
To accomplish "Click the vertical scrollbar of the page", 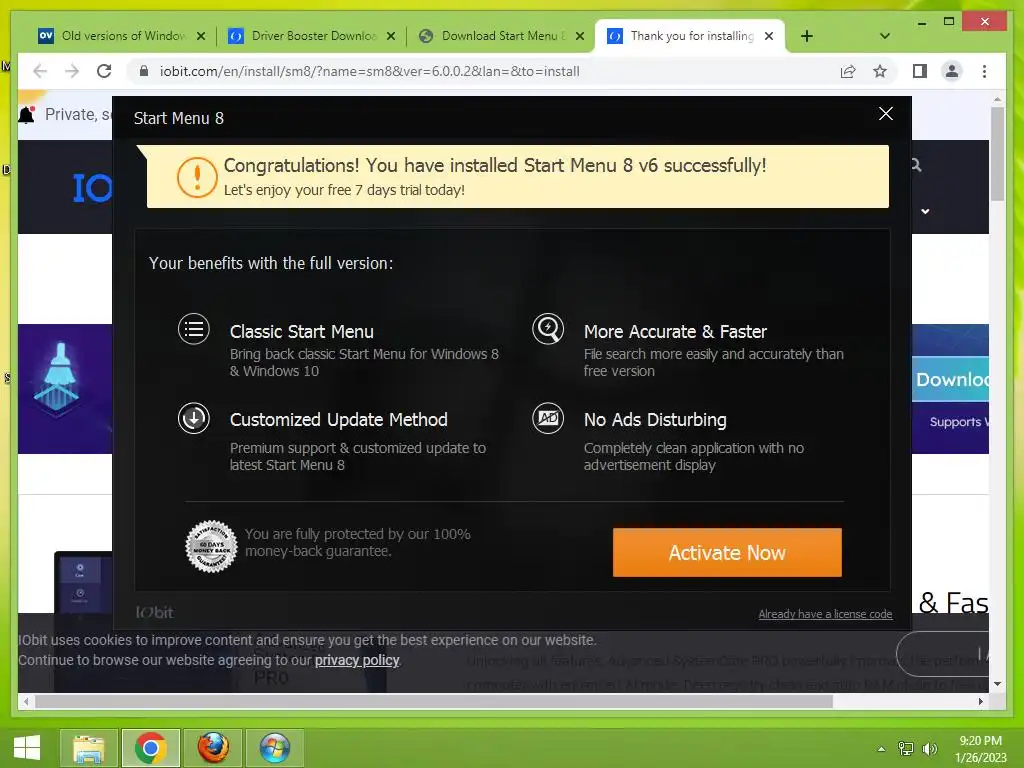I will click(997, 154).
